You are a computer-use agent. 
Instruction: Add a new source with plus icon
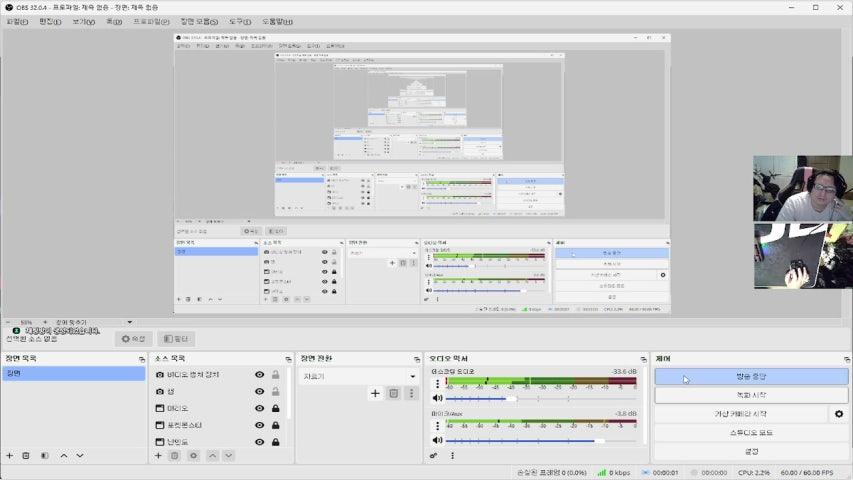click(x=158, y=456)
